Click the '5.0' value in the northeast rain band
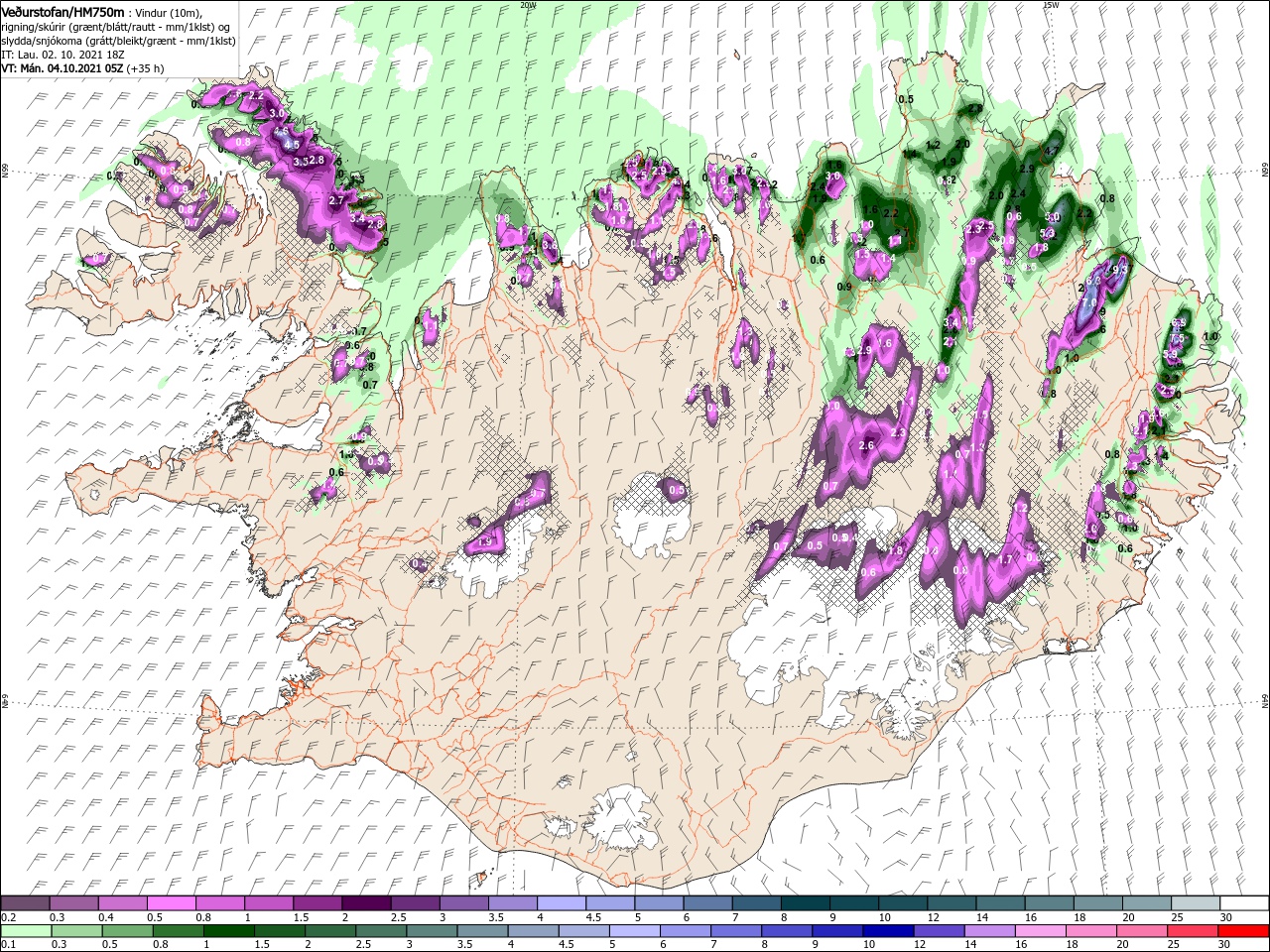This screenshot has width=1270, height=952. 1053,217
